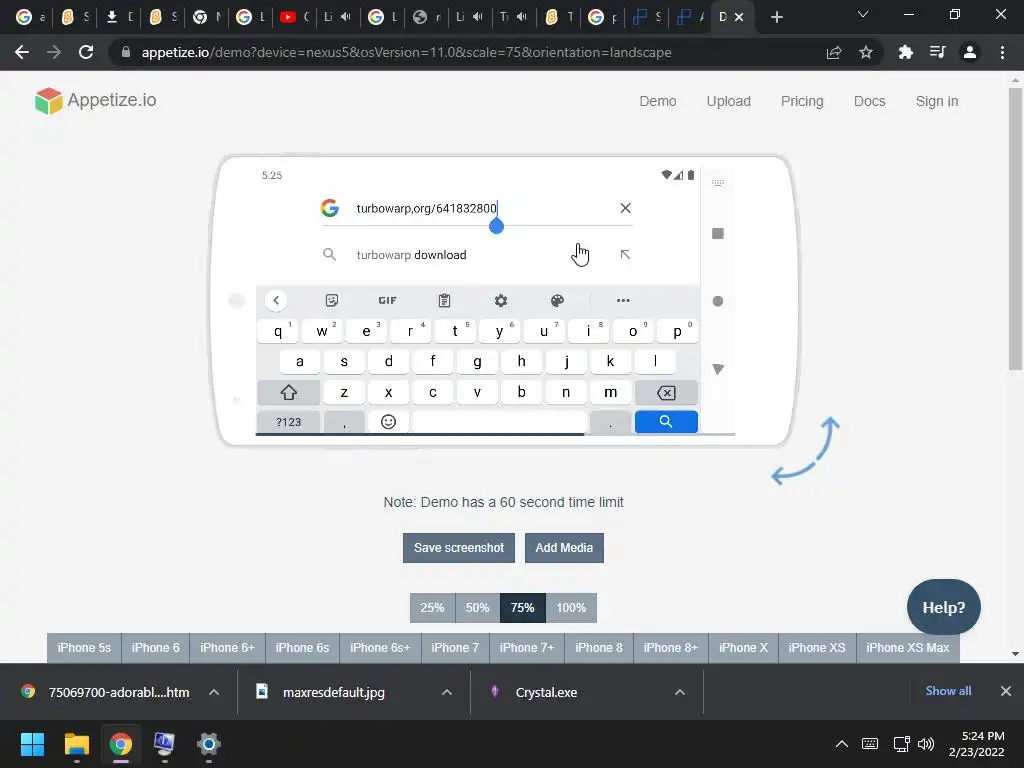Click Add Media button
The image size is (1024, 768).
(x=564, y=547)
